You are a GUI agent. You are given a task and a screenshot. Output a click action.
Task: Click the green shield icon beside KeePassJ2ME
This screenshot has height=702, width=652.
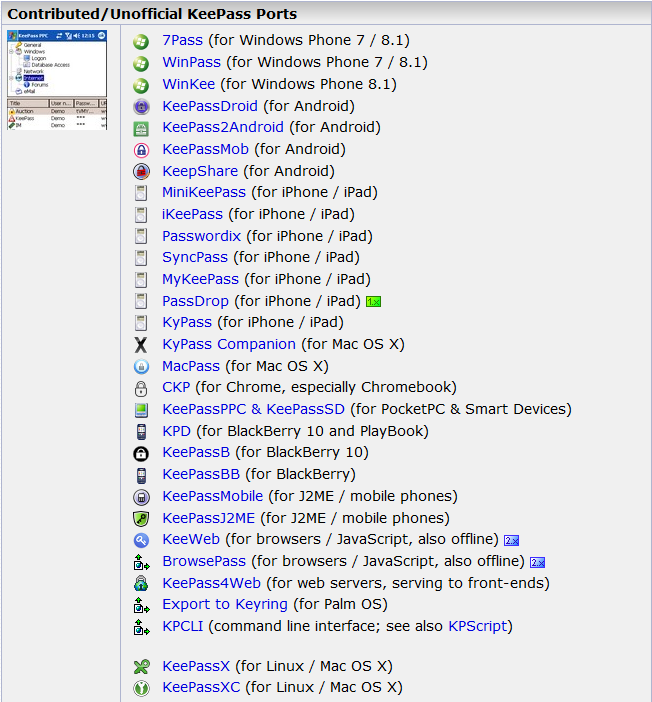tap(141, 519)
